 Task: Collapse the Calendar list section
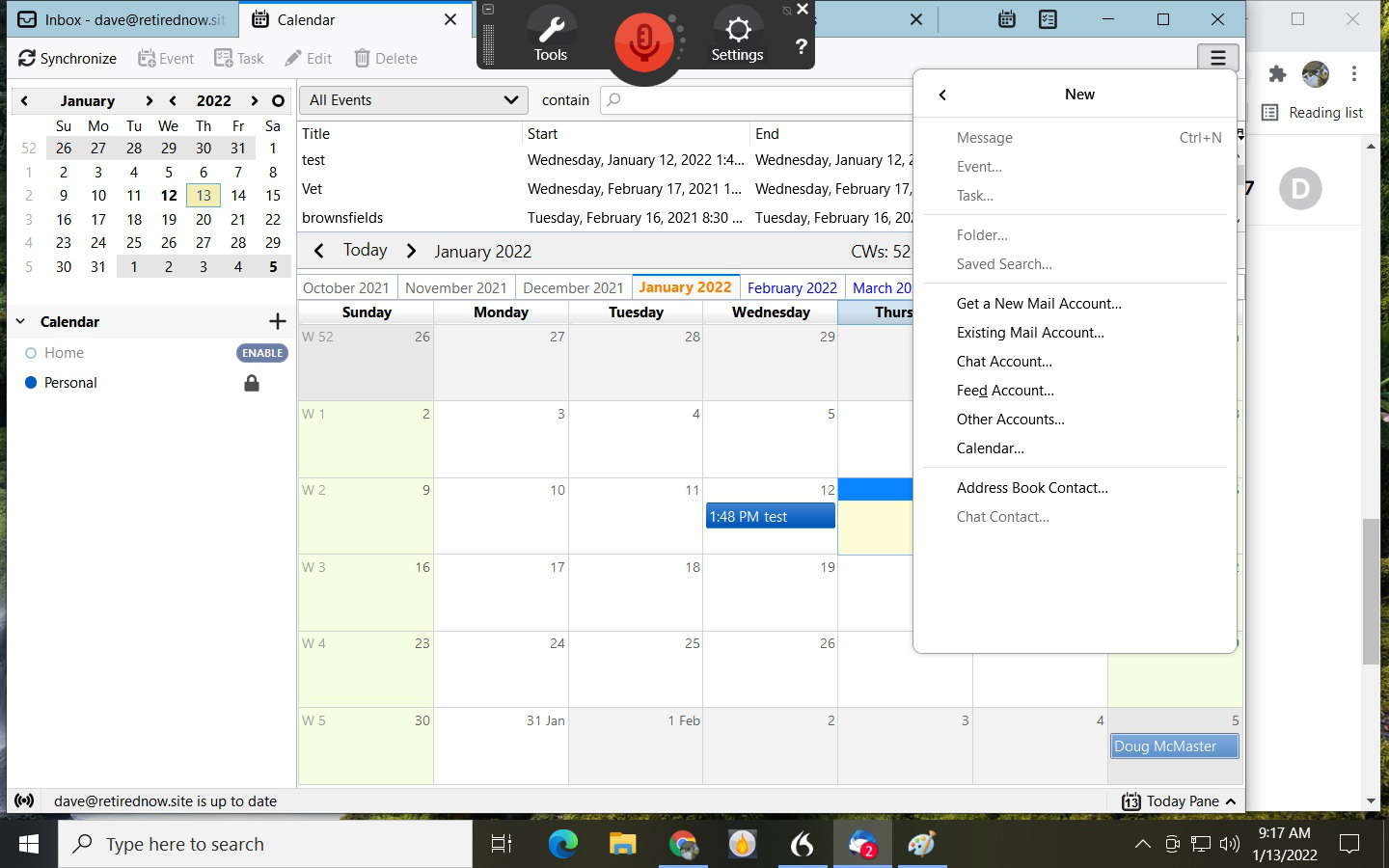(x=21, y=321)
